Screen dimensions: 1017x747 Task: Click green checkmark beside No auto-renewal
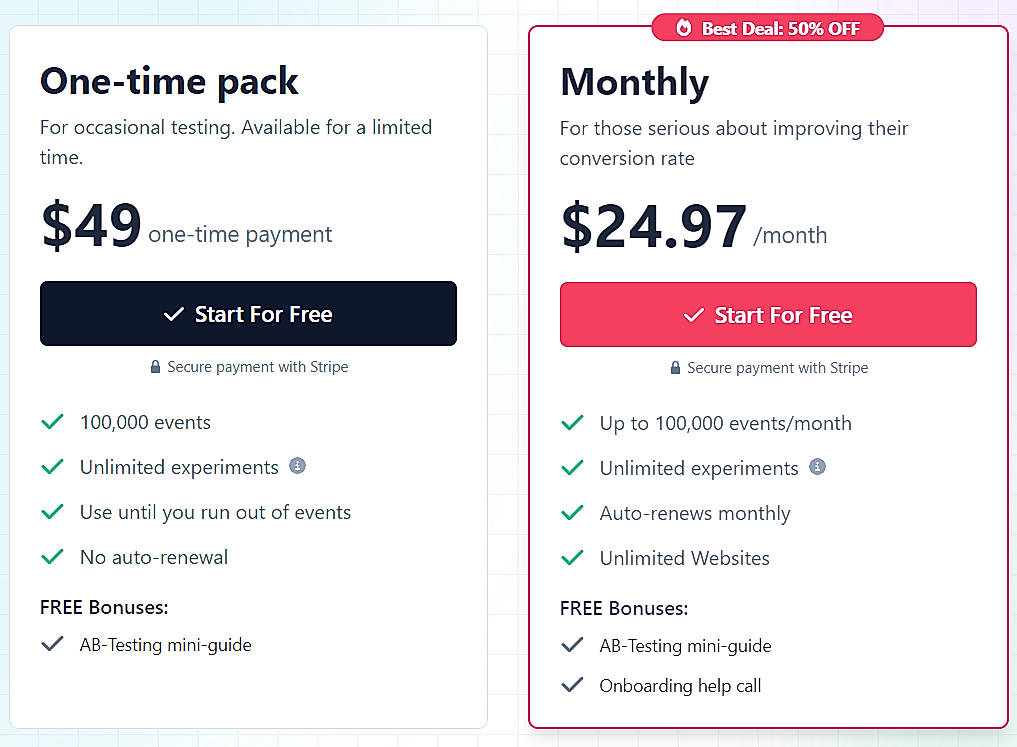click(52, 557)
